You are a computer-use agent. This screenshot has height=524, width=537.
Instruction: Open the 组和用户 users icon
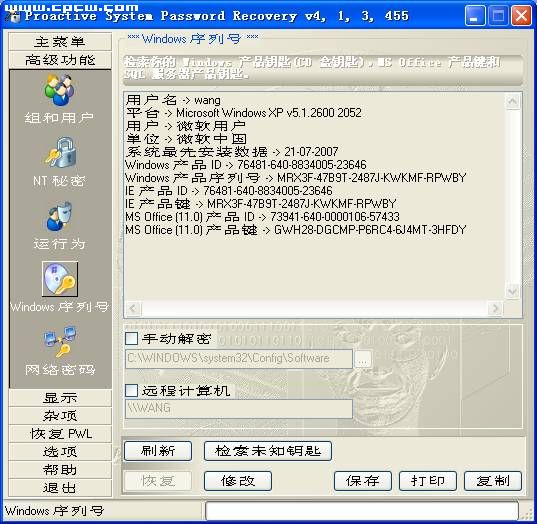(x=59, y=90)
